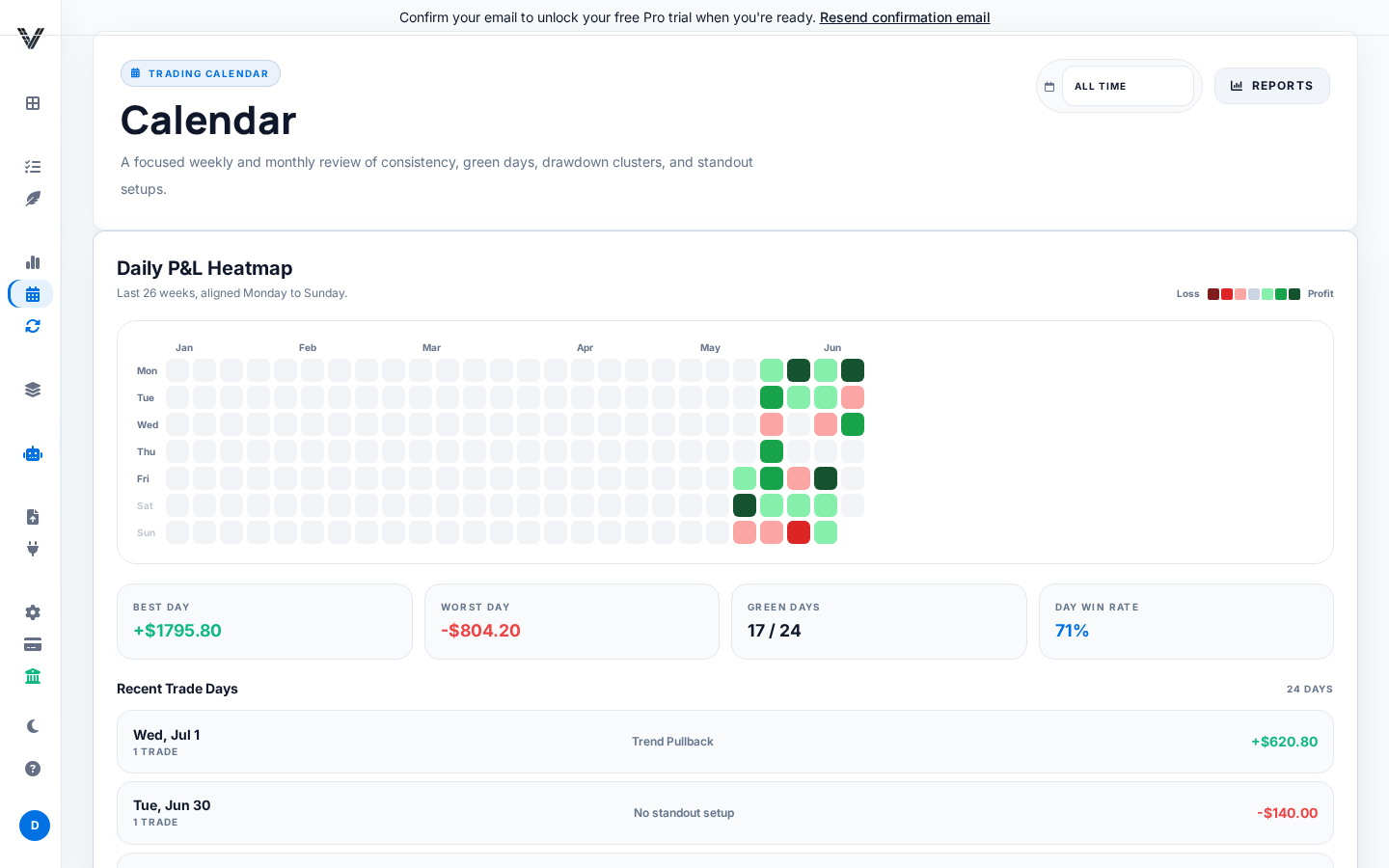Click the file import sidebar icon
The image size is (1389, 868).
point(33,517)
